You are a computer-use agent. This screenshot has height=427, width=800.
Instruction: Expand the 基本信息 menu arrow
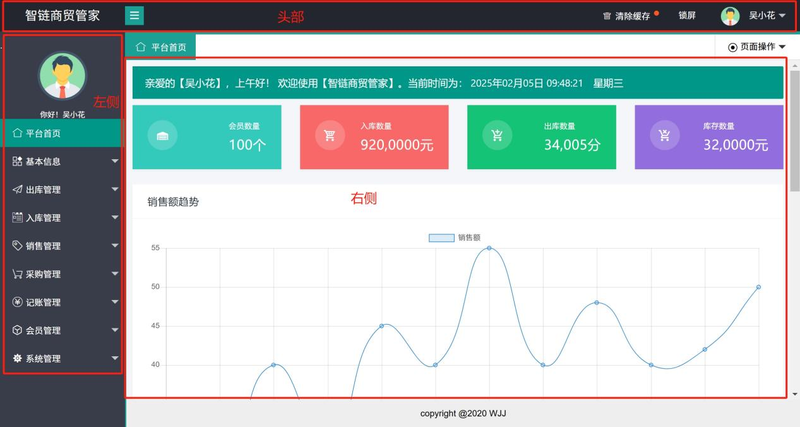[115, 161]
